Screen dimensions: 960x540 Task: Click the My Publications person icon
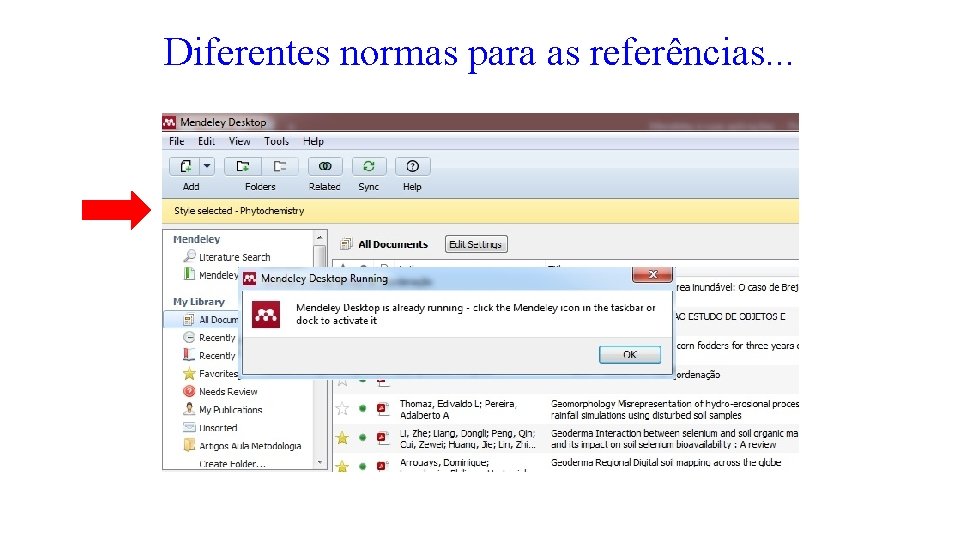(189, 409)
